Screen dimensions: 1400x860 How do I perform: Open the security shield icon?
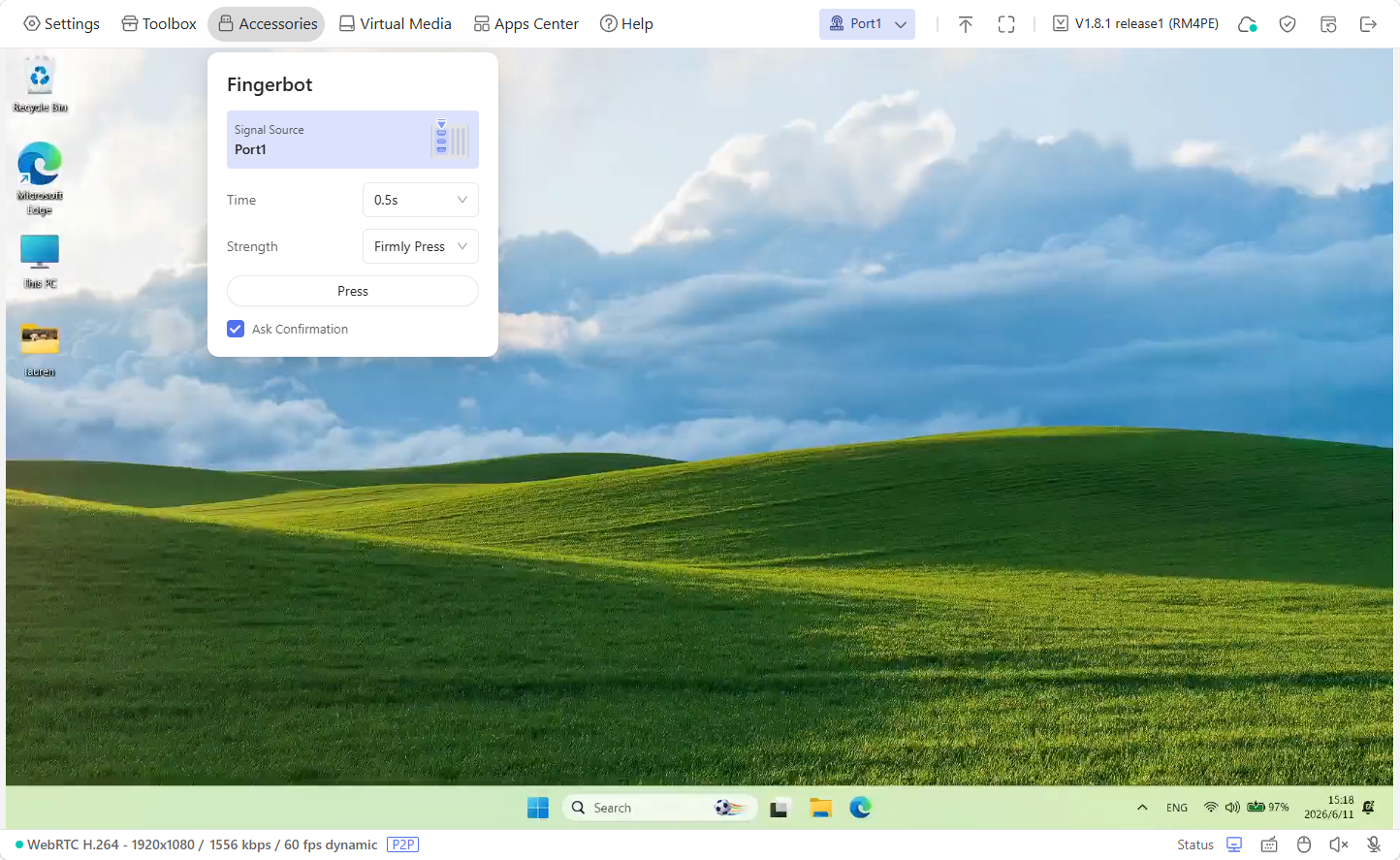click(1288, 24)
